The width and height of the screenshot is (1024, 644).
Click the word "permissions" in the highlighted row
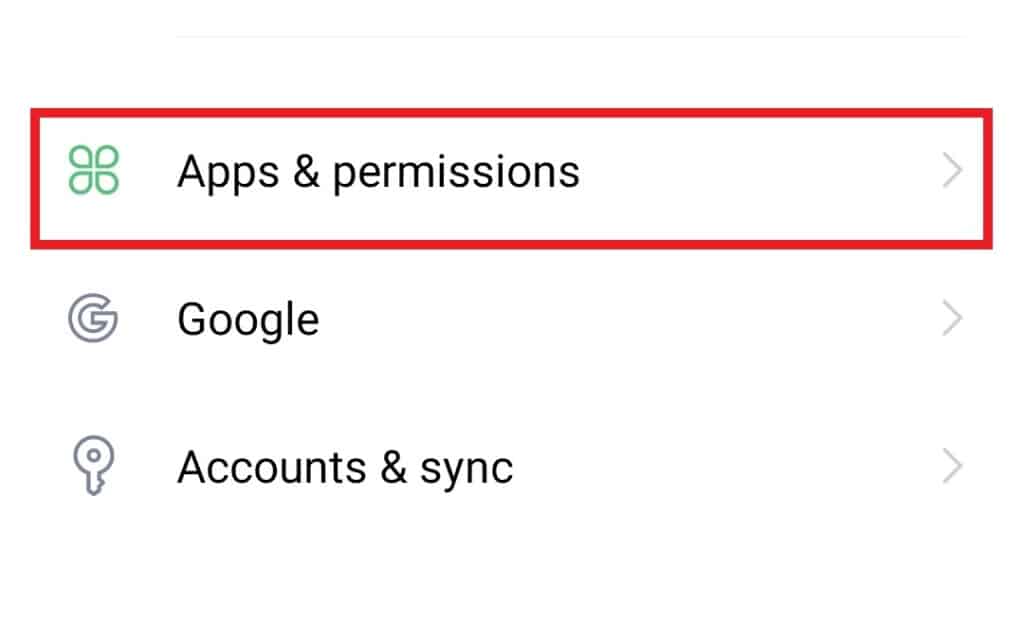point(456,174)
